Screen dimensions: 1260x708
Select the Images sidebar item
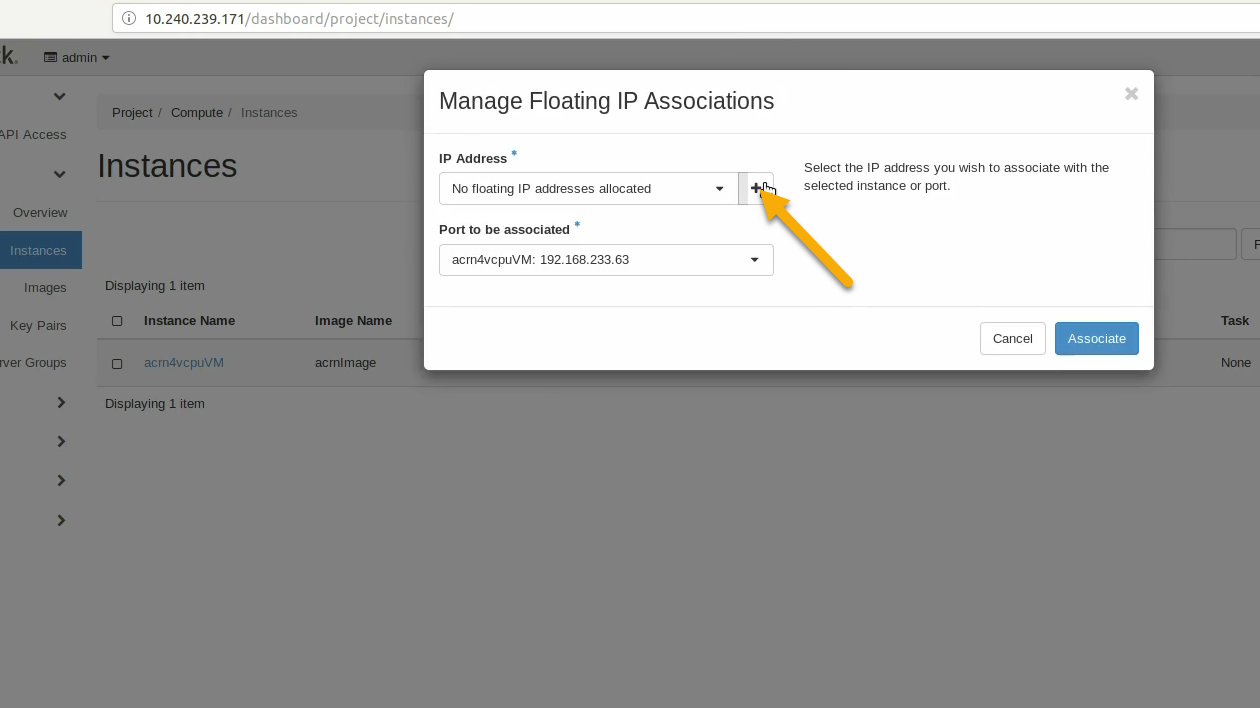pos(45,288)
